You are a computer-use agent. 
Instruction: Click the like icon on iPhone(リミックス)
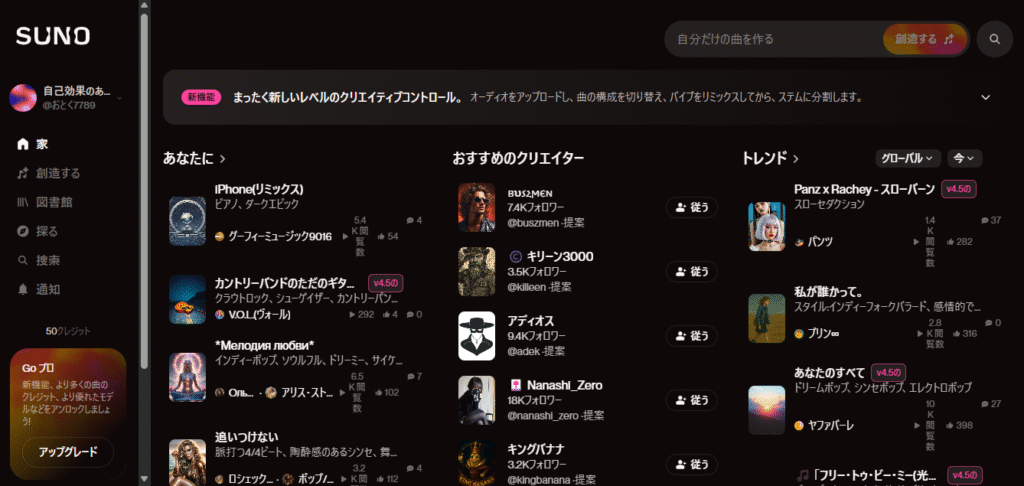381,236
